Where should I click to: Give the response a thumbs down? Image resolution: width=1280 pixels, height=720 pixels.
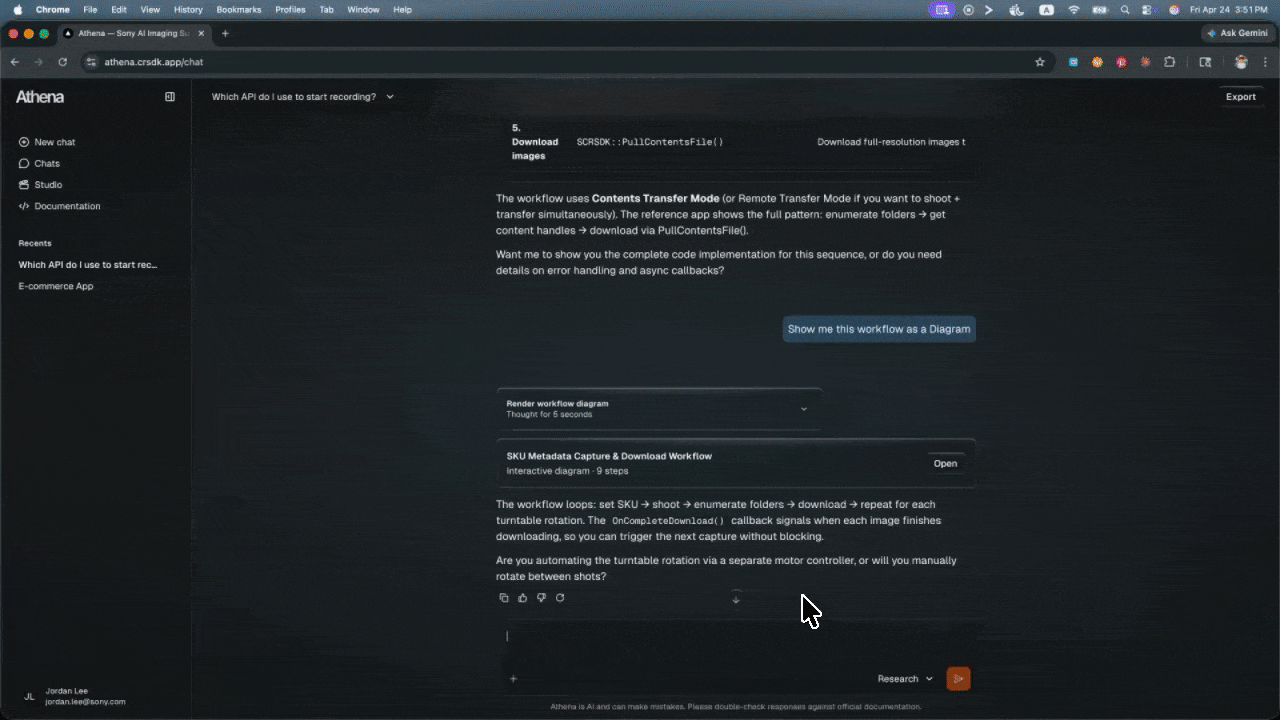541,598
